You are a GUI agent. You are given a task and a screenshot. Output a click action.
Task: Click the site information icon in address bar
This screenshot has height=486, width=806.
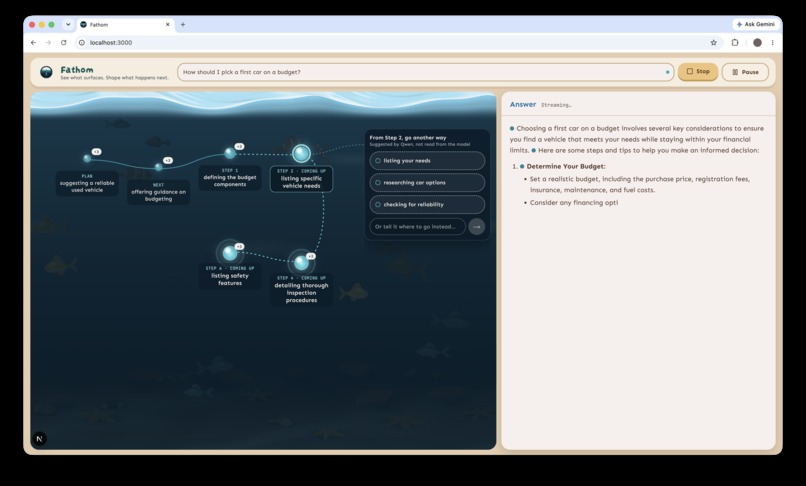tap(82, 43)
